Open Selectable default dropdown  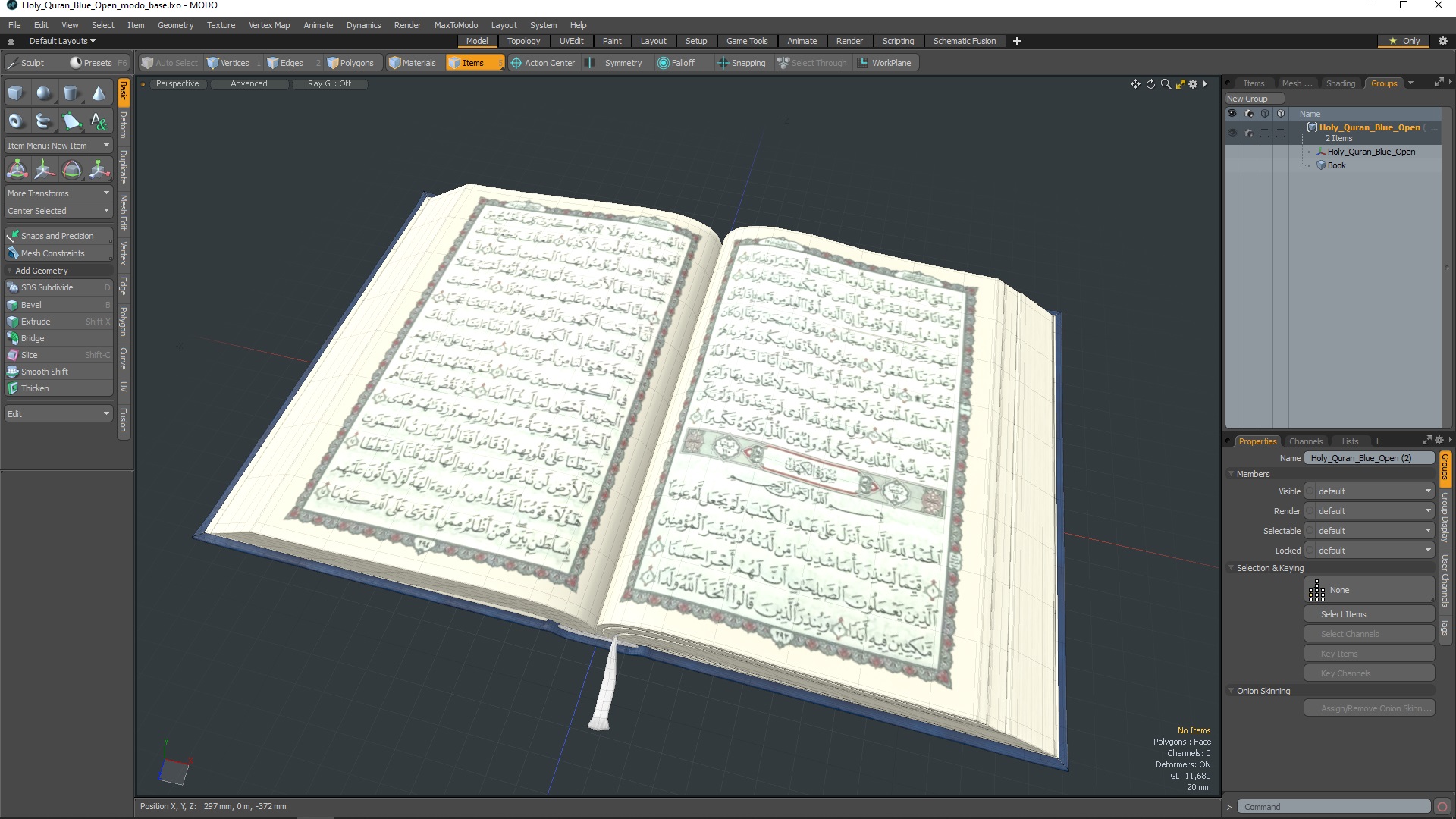click(1370, 531)
